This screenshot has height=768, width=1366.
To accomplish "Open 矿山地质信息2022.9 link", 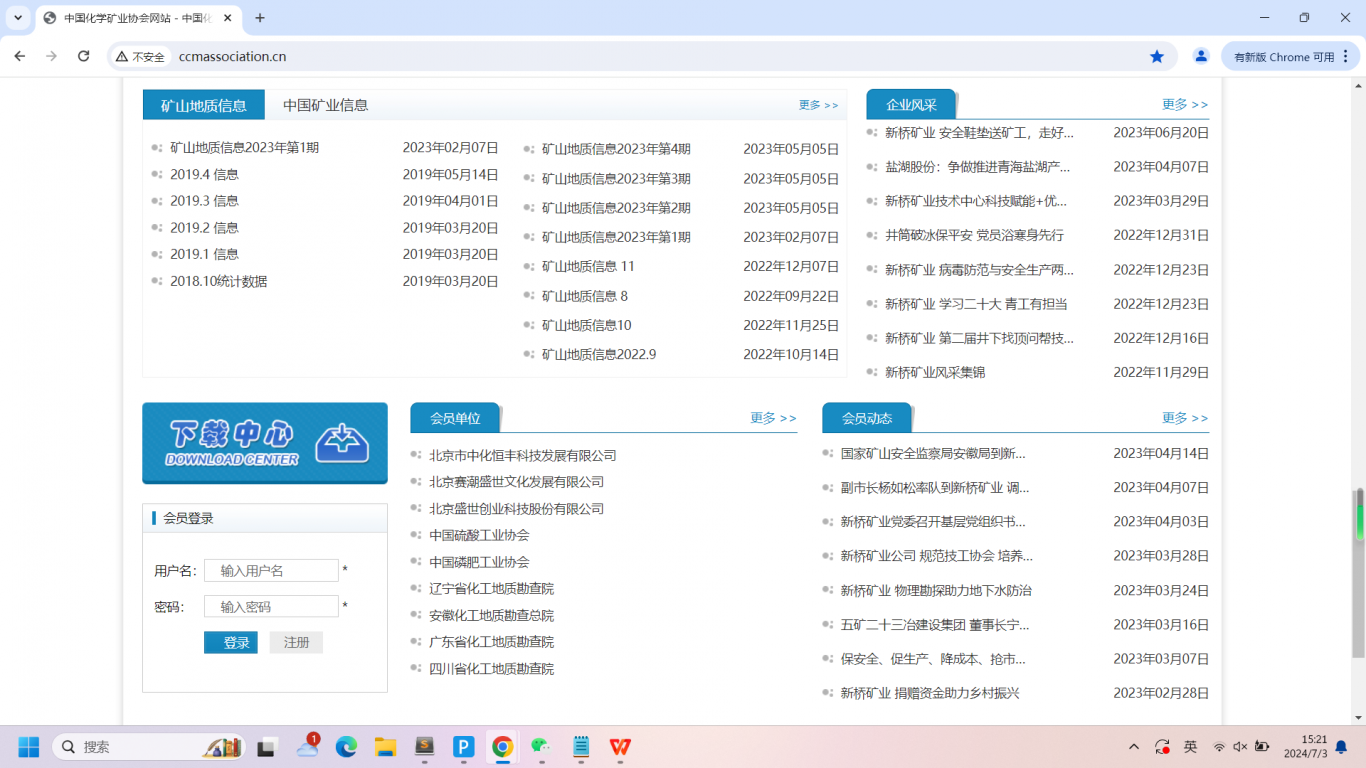I will (x=599, y=354).
